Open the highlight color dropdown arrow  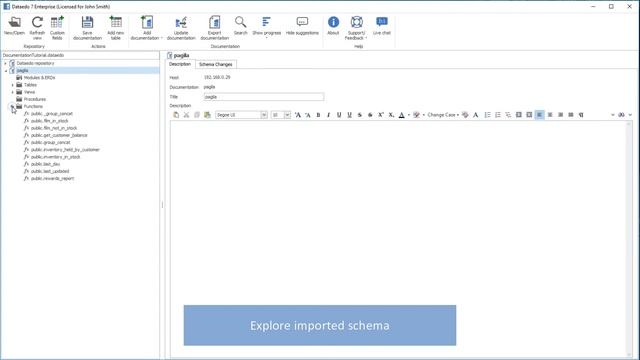coord(424,115)
